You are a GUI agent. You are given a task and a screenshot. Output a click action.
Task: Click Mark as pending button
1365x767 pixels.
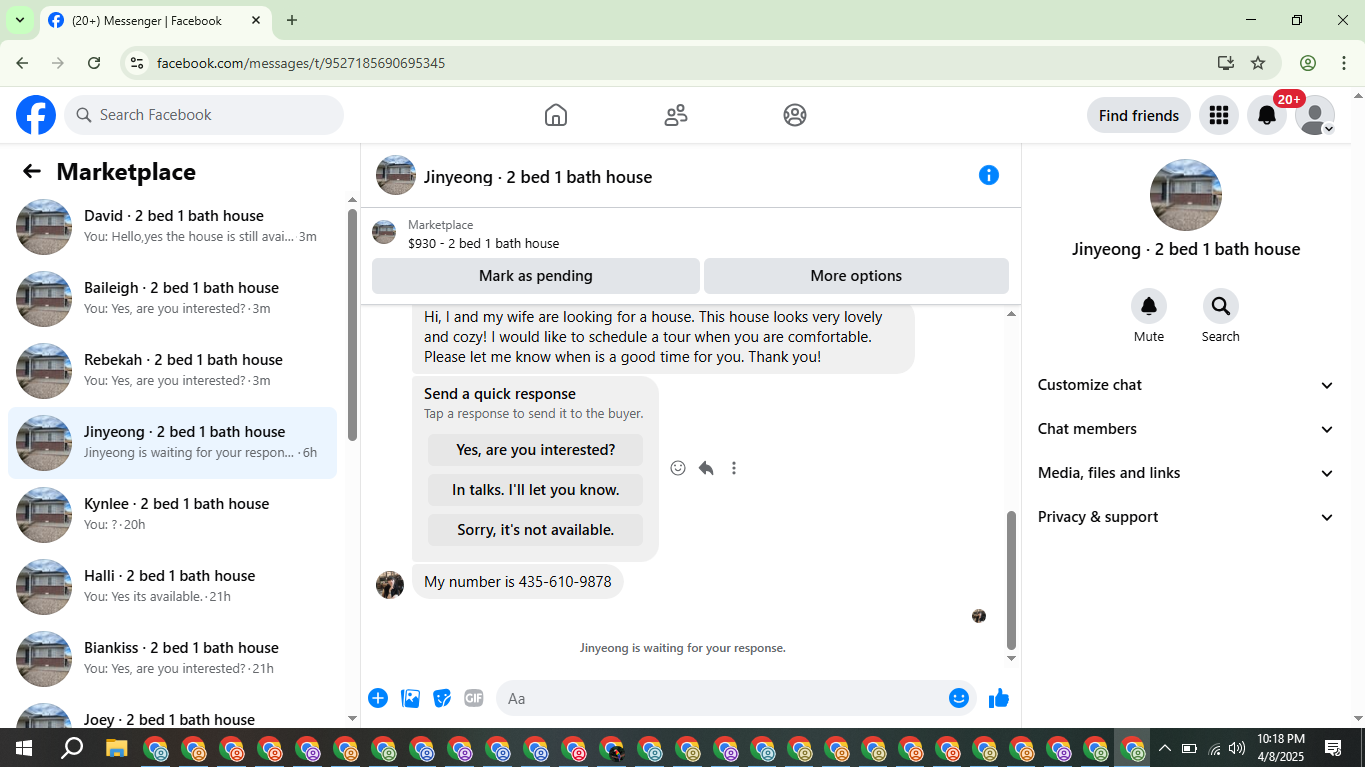536,276
